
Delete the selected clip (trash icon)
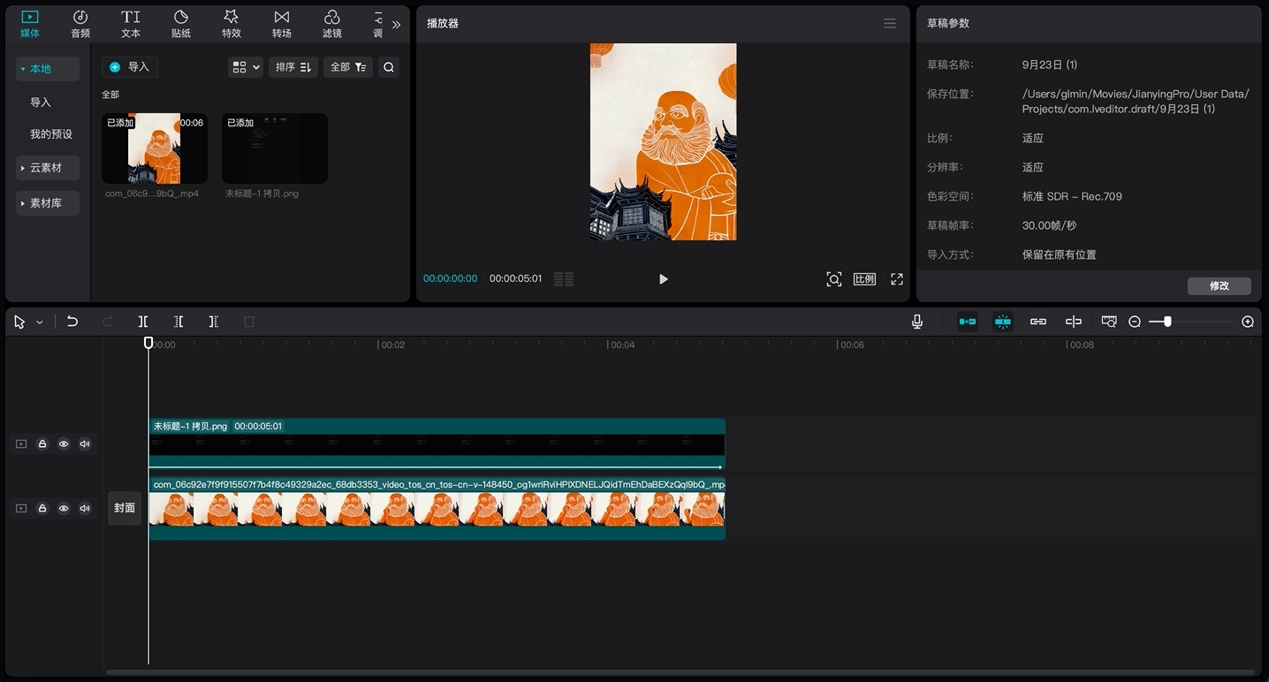coord(249,322)
